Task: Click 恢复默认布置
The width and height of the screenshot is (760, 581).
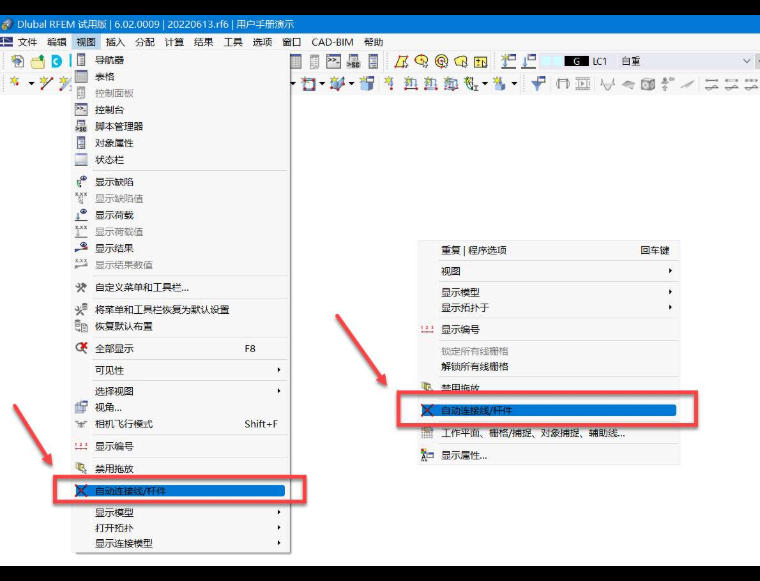Action: tap(181, 326)
